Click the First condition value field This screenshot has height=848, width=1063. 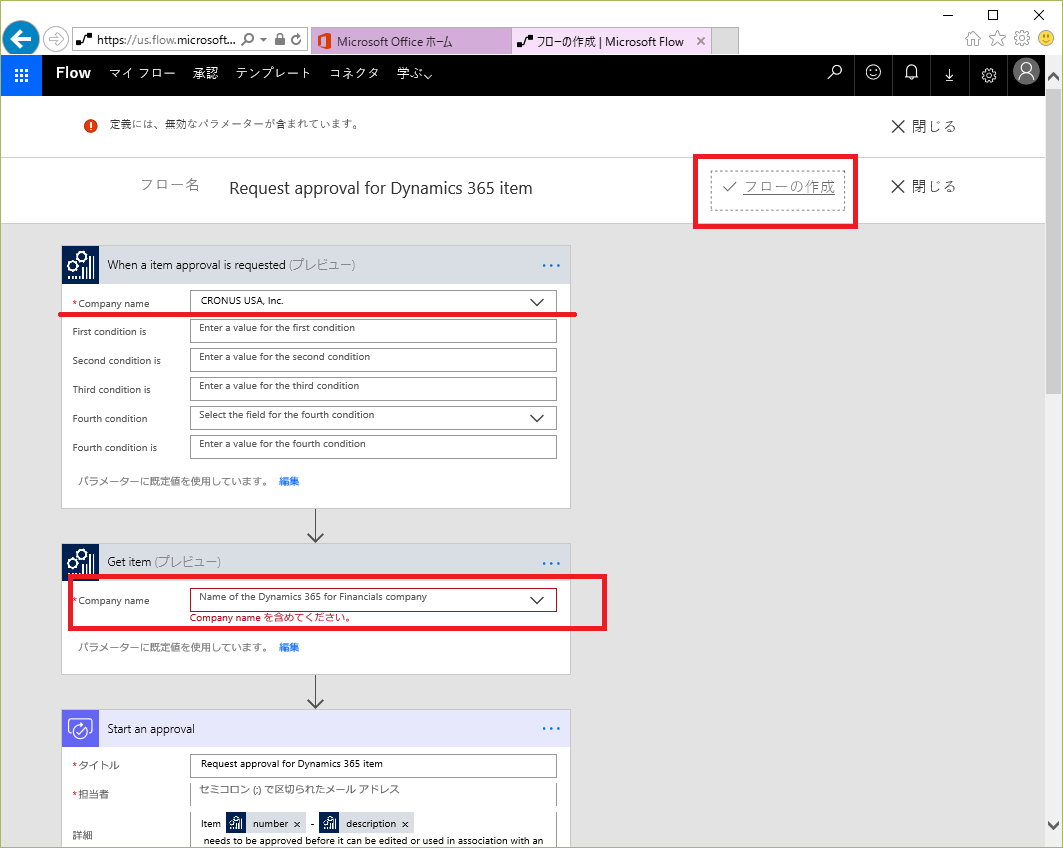click(x=374, y=331)
